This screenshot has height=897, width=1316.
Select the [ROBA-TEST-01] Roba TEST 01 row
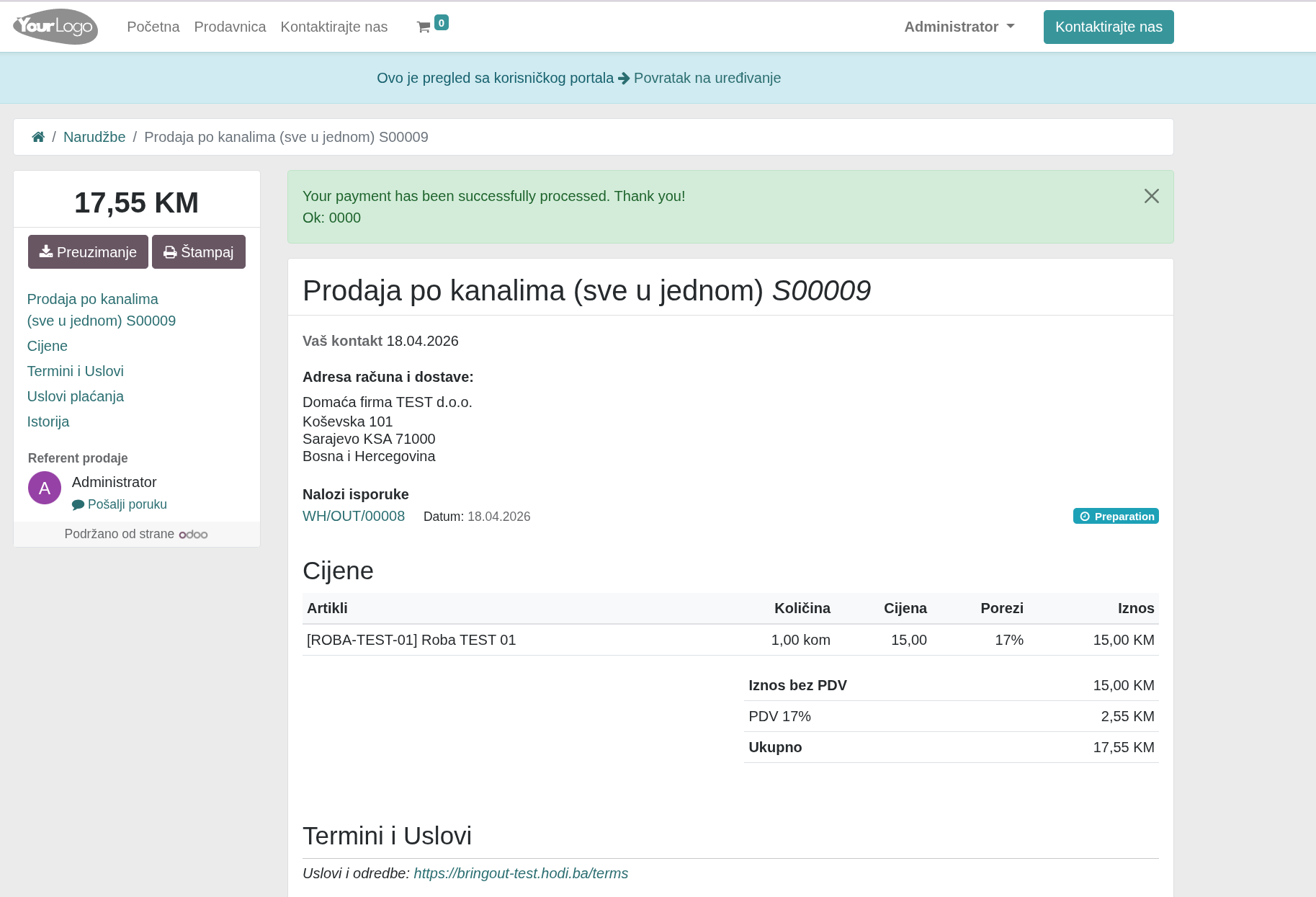730,640
